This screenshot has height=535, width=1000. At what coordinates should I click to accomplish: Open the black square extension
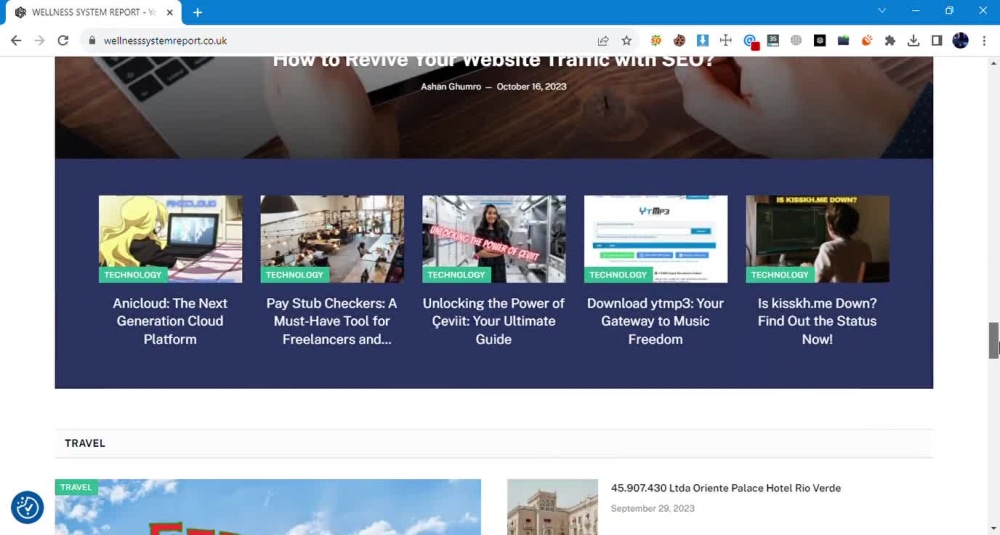(x=820, y=40)
